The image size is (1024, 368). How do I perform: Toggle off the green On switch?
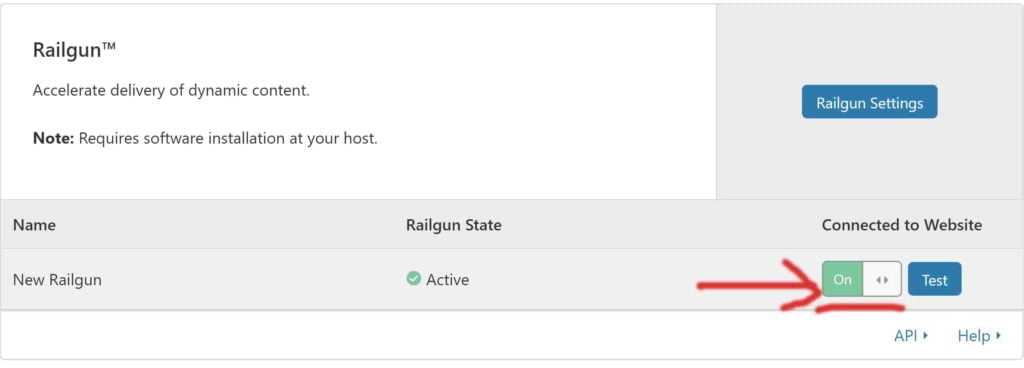point(842,279)
